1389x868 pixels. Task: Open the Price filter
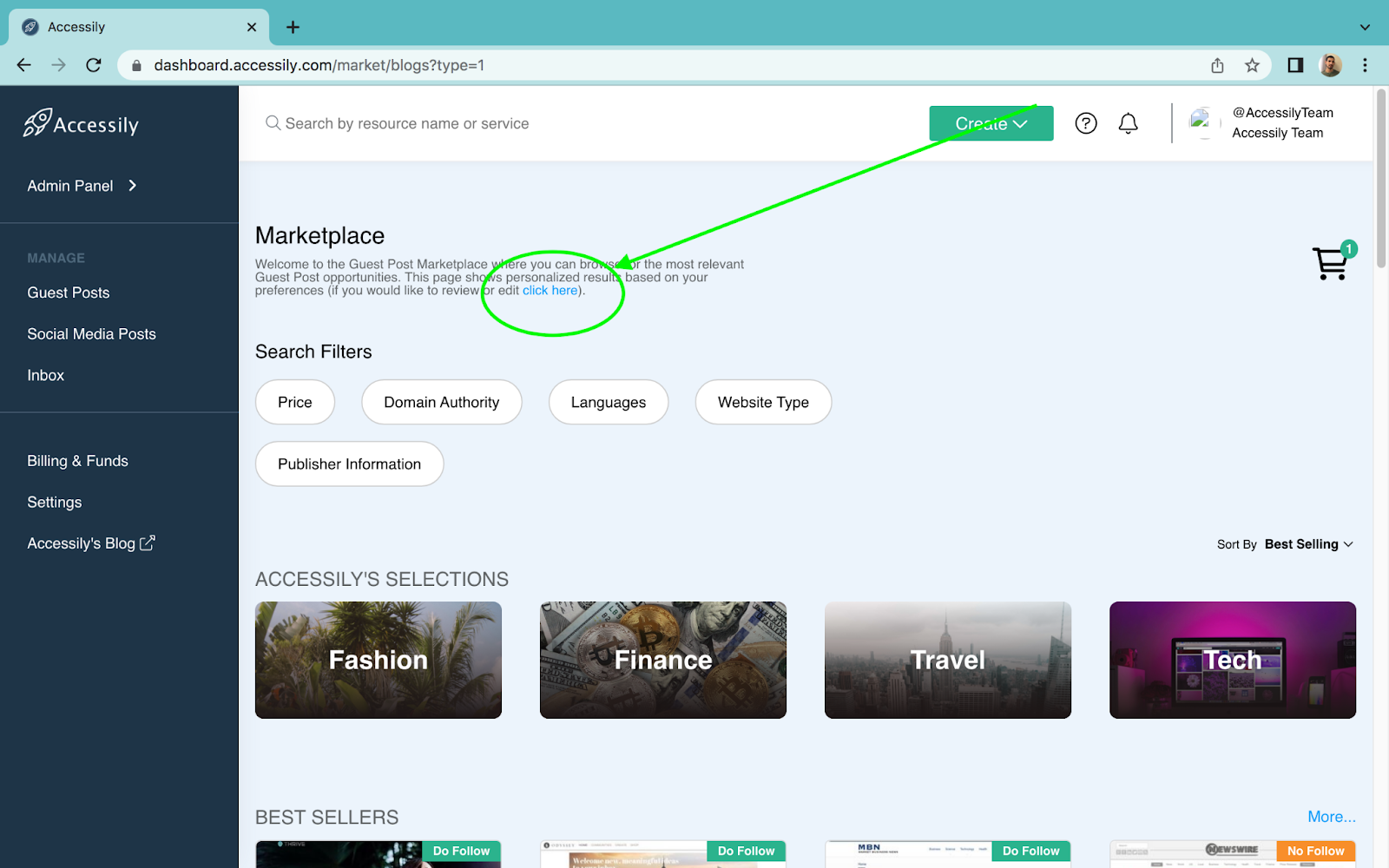pos(295,402)
